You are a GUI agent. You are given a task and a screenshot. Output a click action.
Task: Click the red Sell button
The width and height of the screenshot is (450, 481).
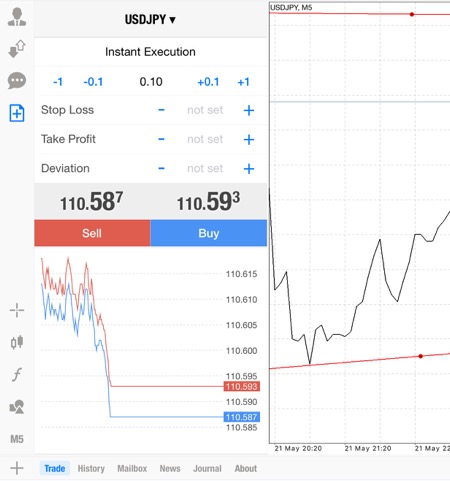pyautogui.click(x=92, y=233)
